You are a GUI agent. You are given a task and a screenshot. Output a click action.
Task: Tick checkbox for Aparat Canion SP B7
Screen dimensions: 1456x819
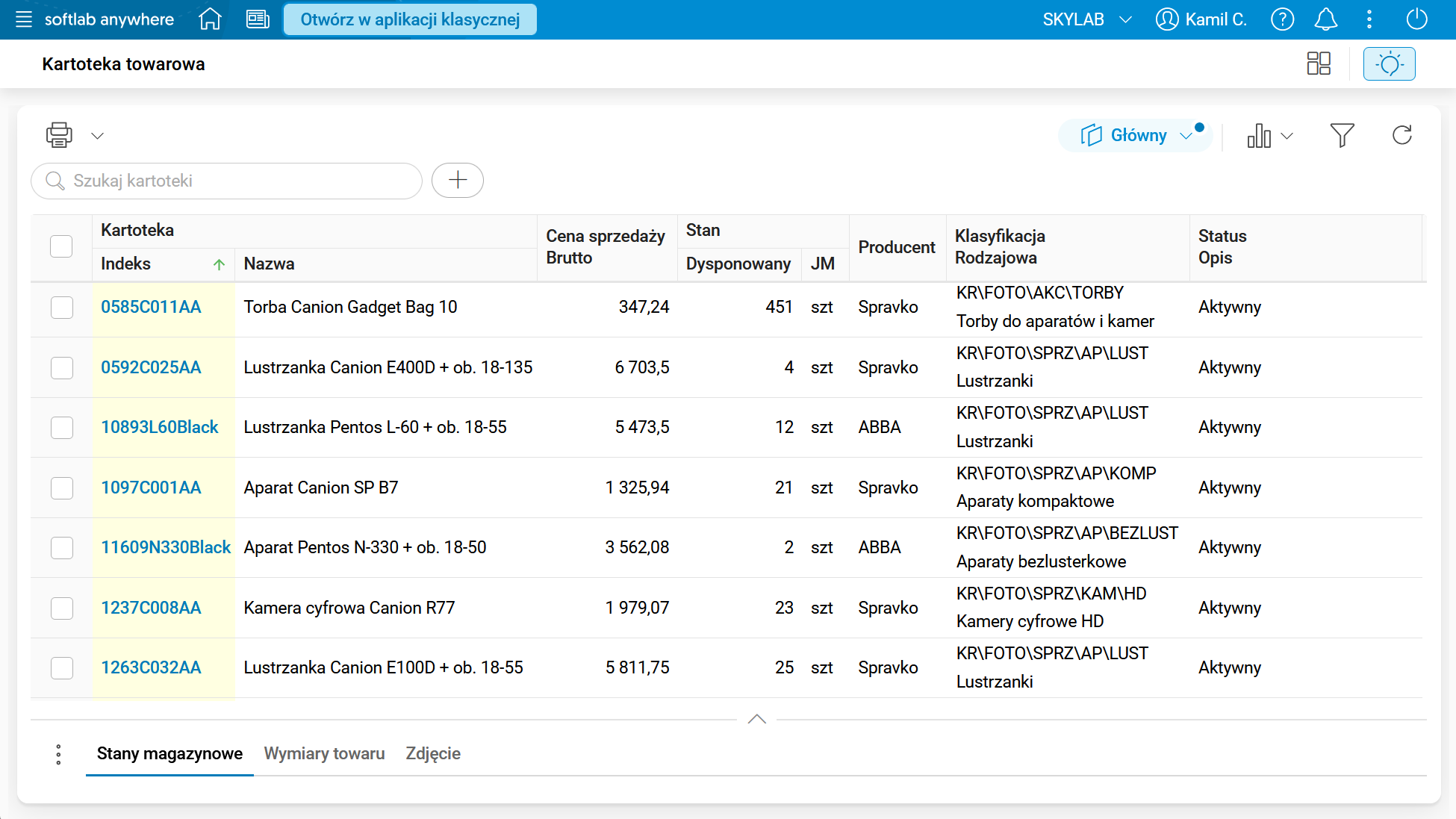[61, 488]
